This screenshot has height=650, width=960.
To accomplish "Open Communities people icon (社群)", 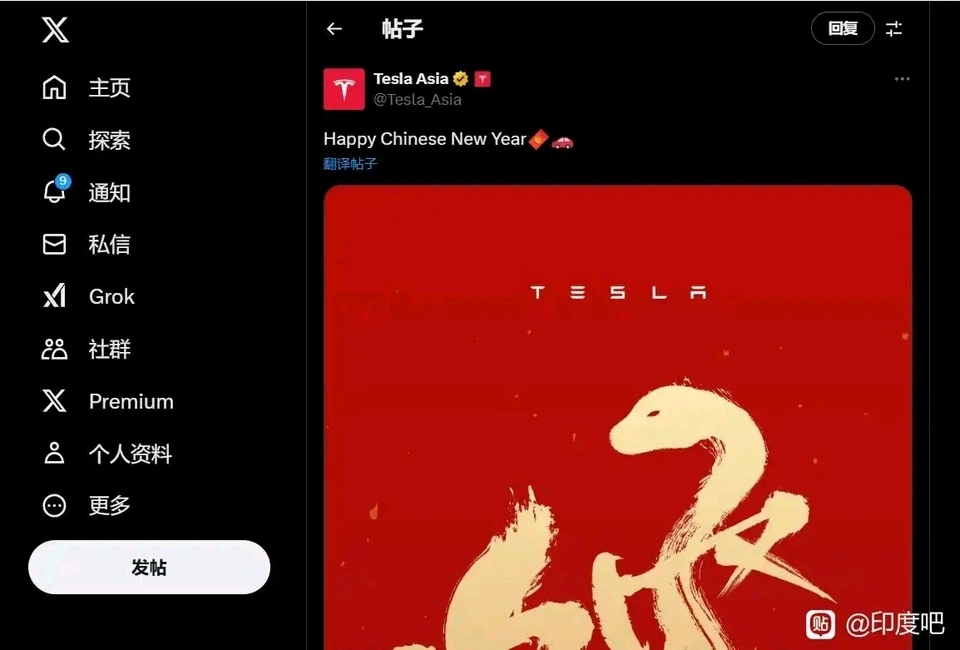I will pos(54,349).
